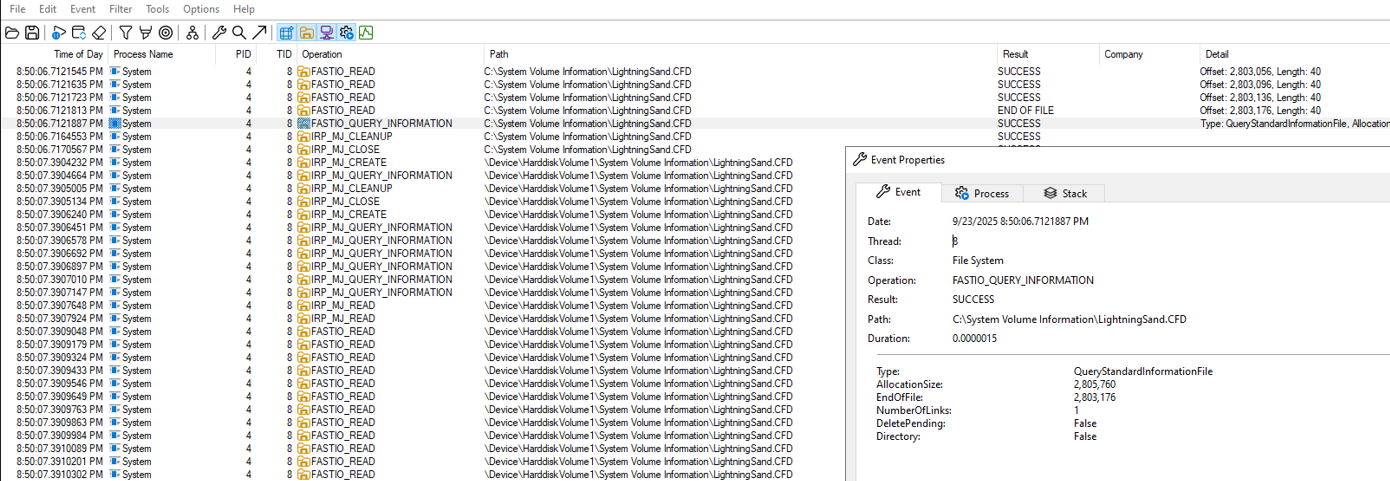Open the Filter menu

click(120, 9)
